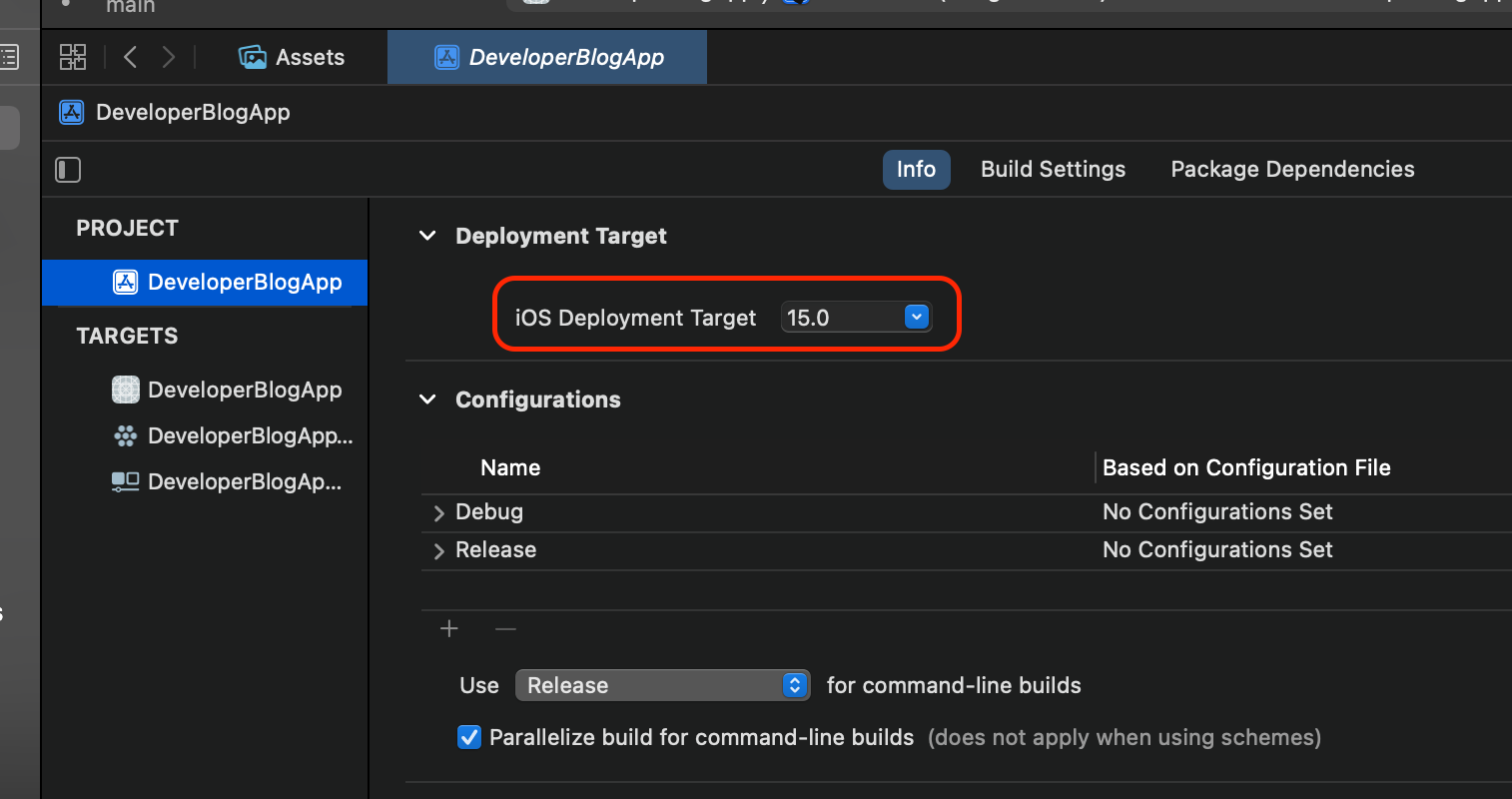The width and height of the screenshot is (1512, 799).
Task: Select DeveloperBlogApp under PROJECT
Action: pos(205,283)
